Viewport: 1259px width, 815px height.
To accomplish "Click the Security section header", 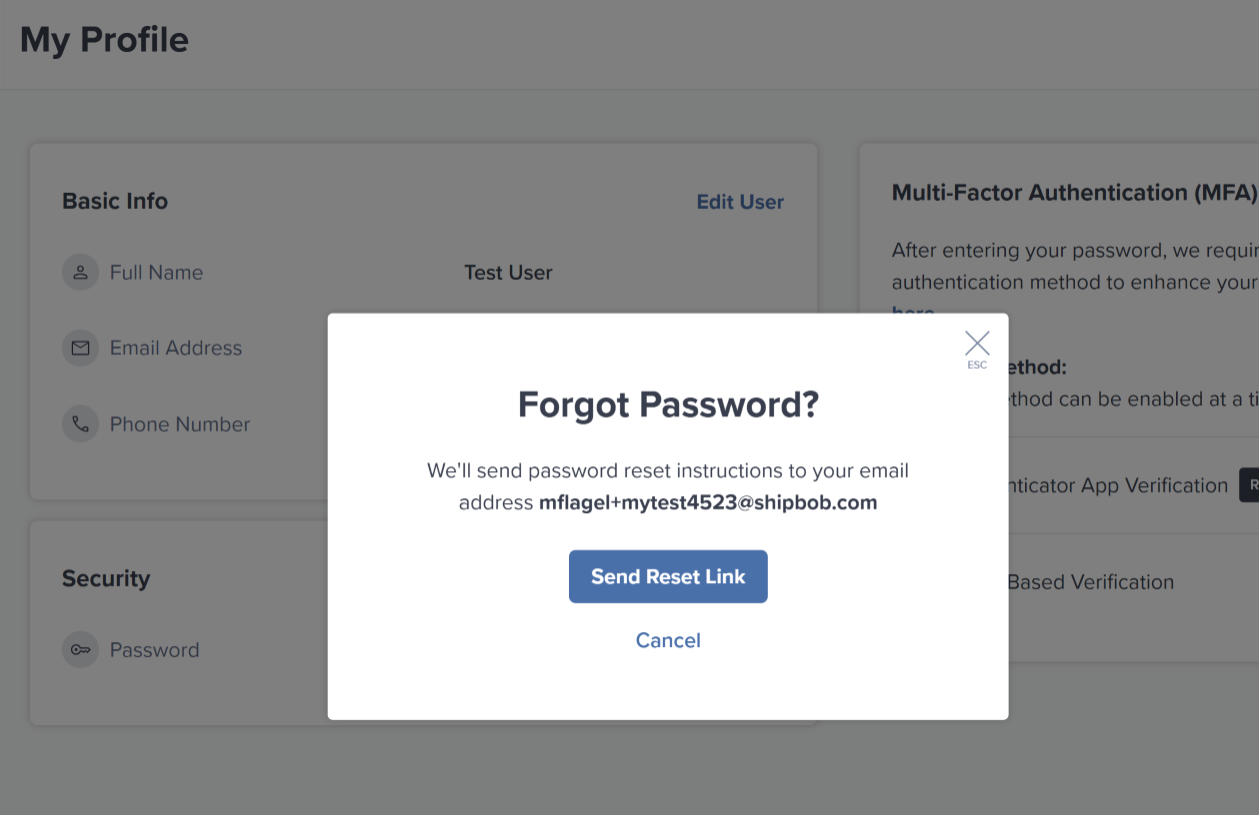I will coord(106,578).
